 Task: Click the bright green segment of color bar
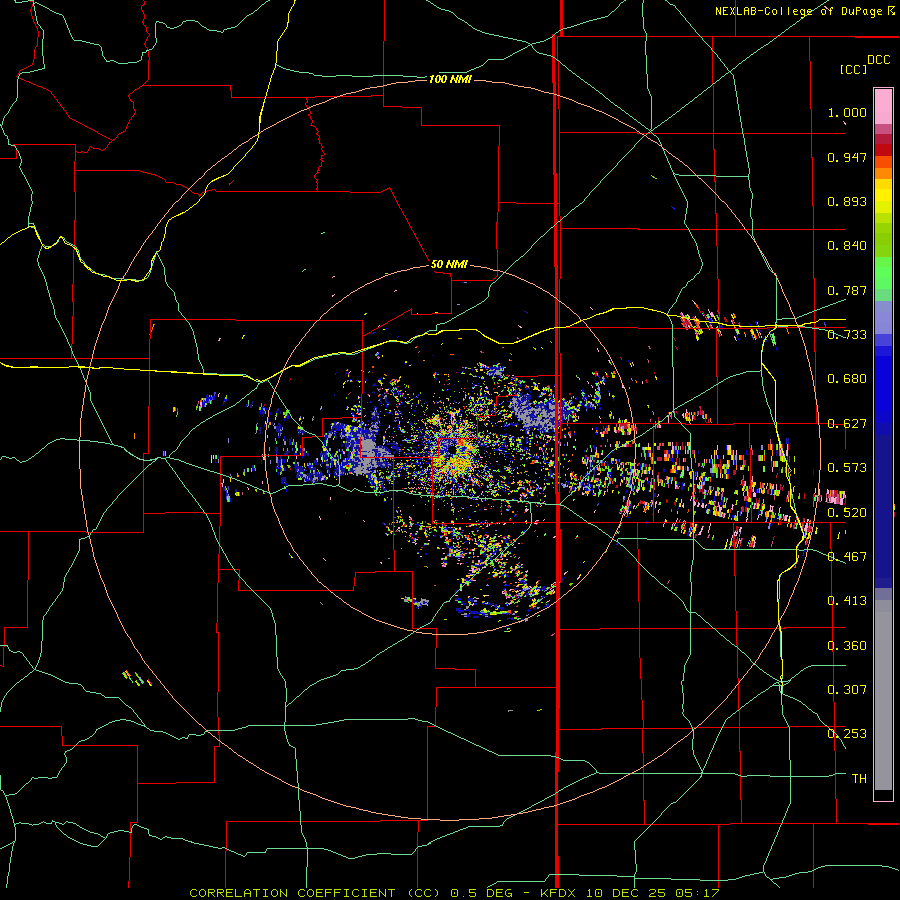click(x=883, y=273)
